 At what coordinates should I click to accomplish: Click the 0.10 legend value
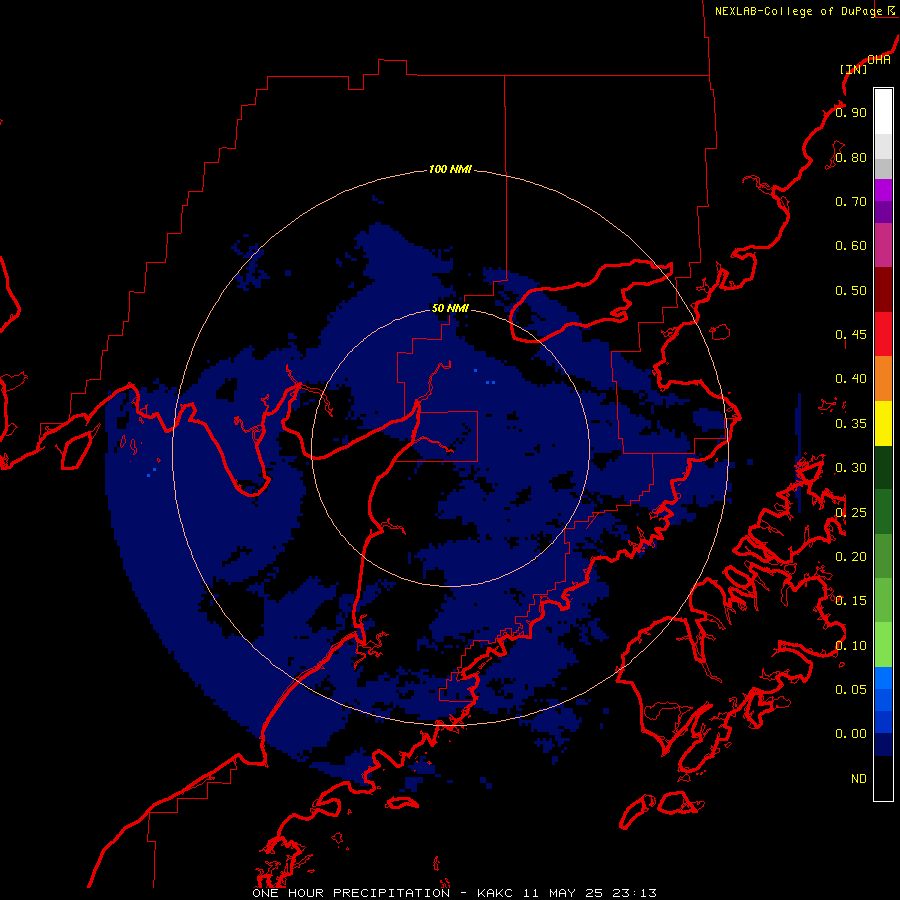click(851, 646)
